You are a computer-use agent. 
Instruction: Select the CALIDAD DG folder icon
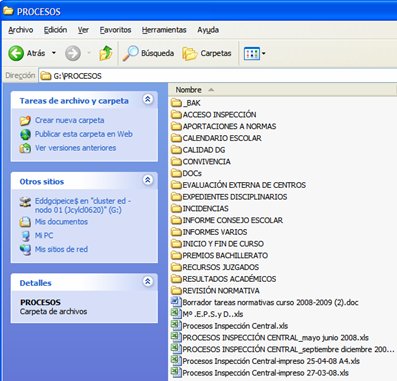click(176, 150)
